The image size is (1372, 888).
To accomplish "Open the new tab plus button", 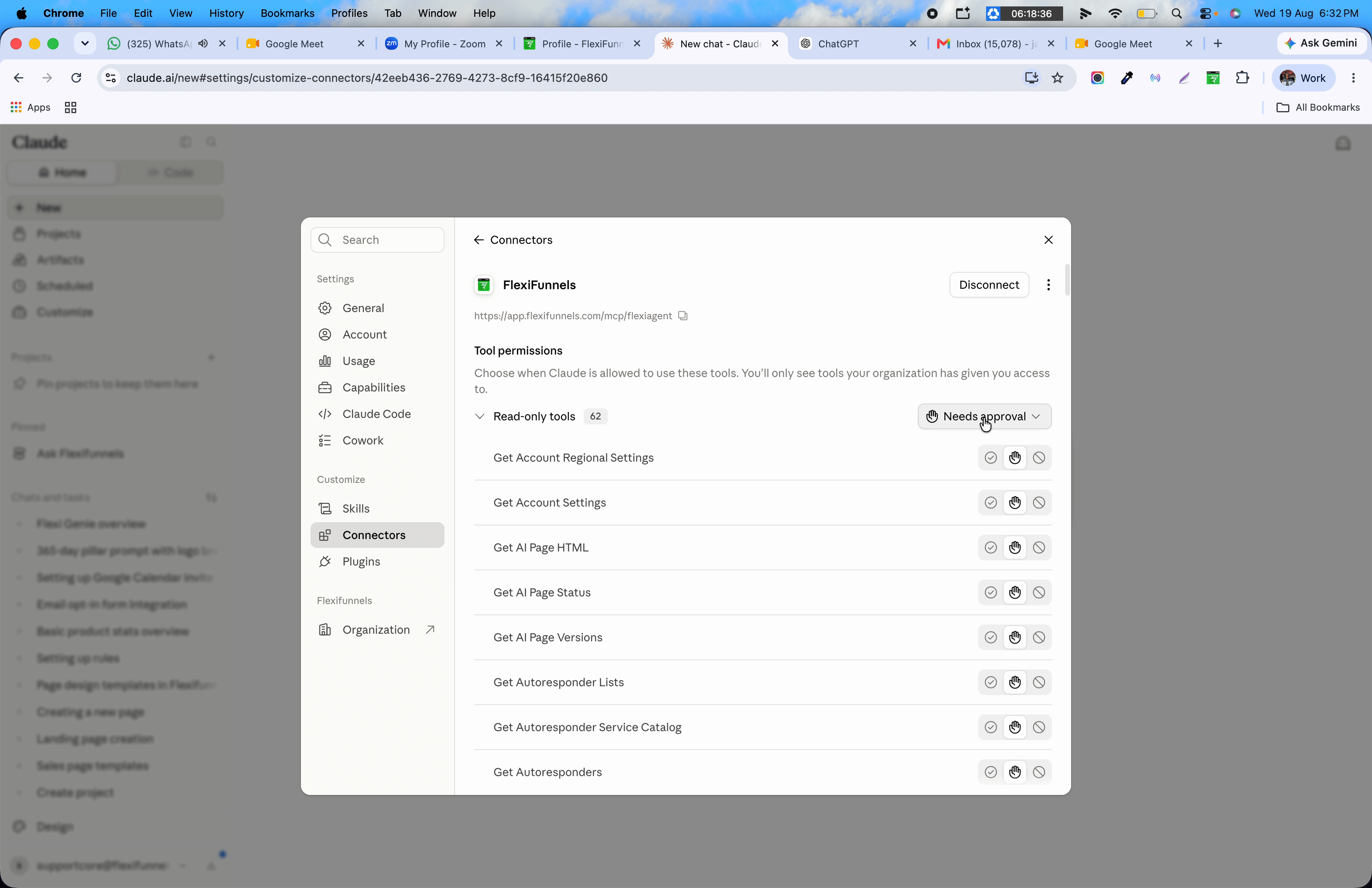I will pos(1218,44).
